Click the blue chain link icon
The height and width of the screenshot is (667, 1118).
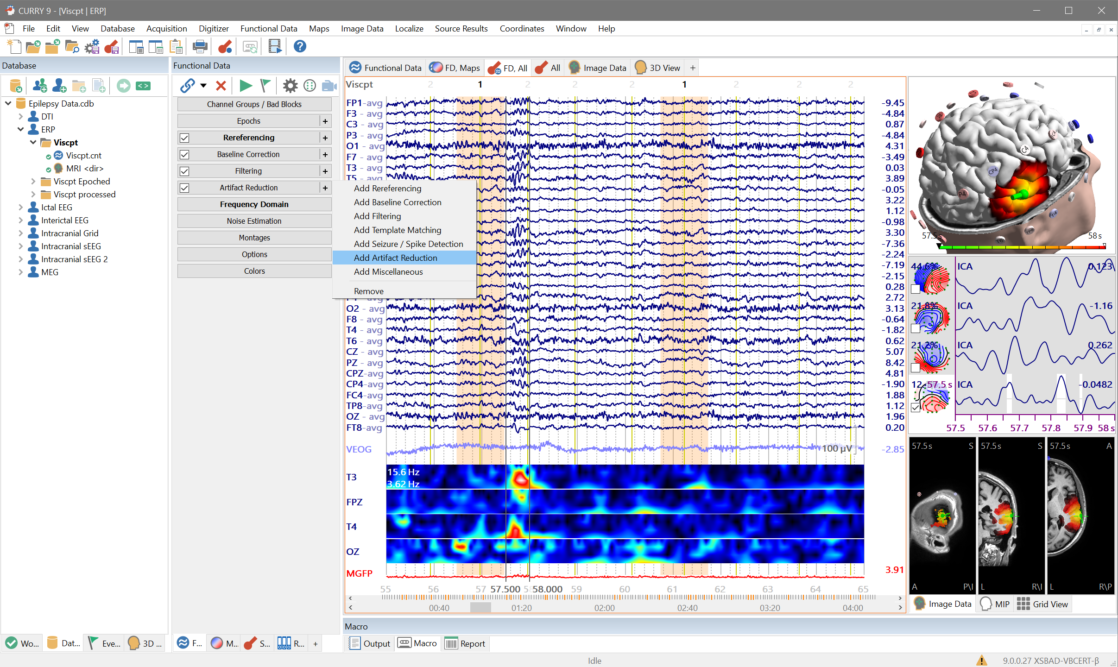(187, 86)
